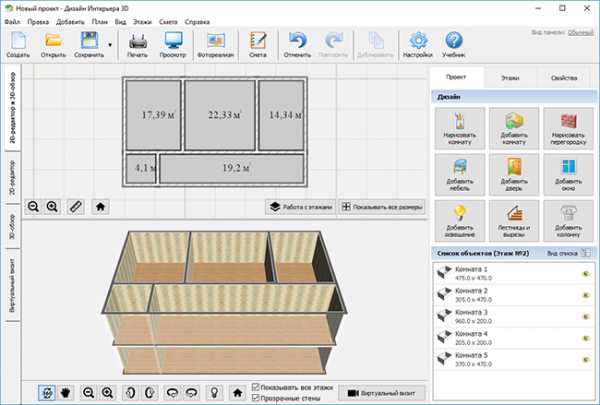The image size is (600, 405).
Task: Toggle visibility of Комната 1
Action: pos(585,274)
